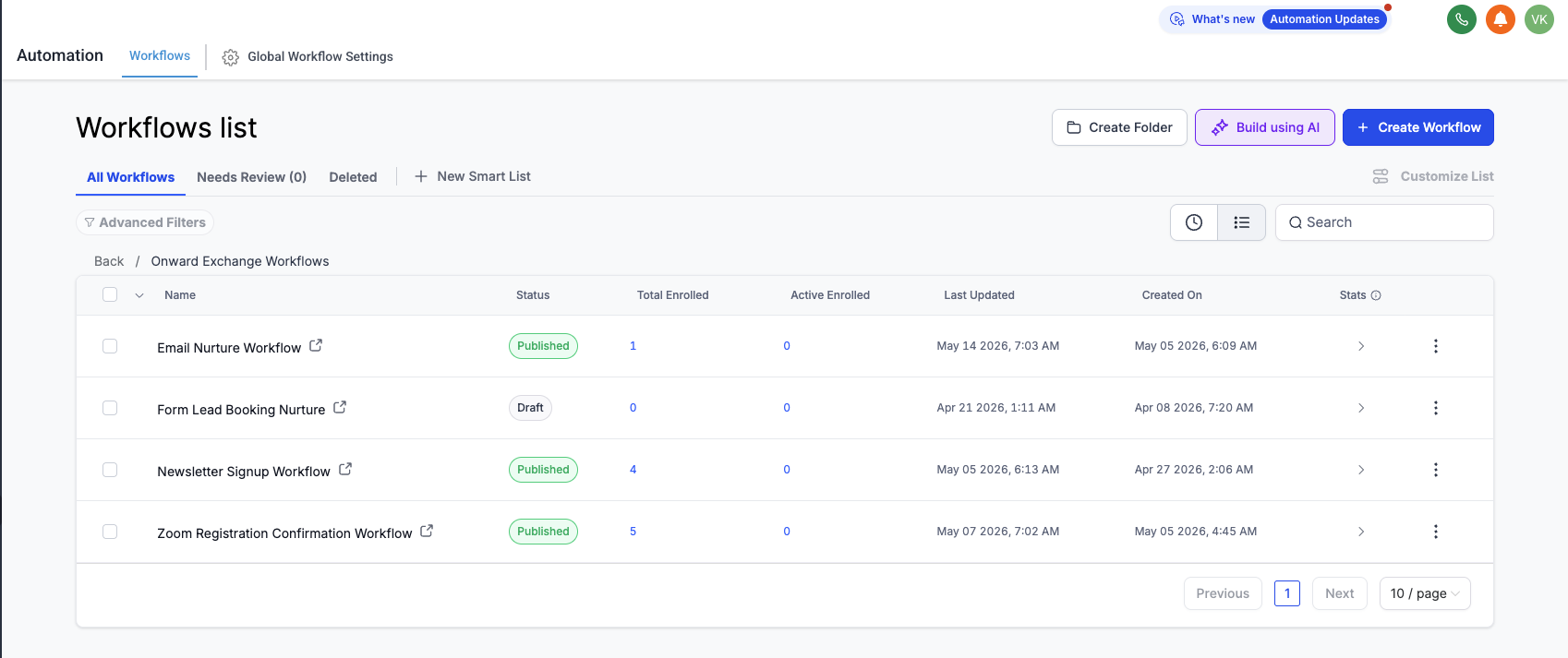Switch to recent history clock view
This screenshot has width=1568, height=658.
(x=1194, y=222)
